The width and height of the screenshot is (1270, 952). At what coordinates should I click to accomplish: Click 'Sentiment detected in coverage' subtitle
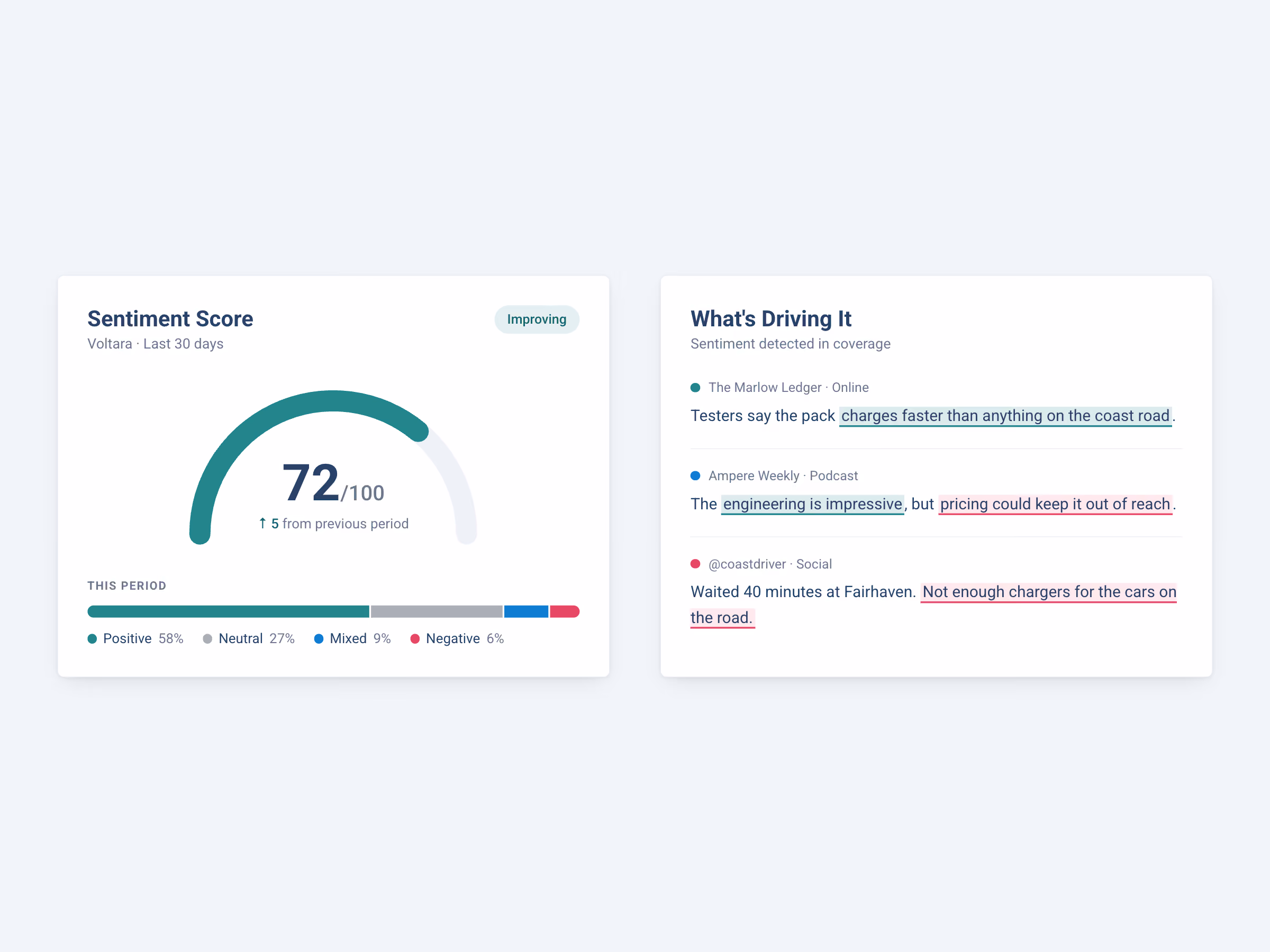790,344
